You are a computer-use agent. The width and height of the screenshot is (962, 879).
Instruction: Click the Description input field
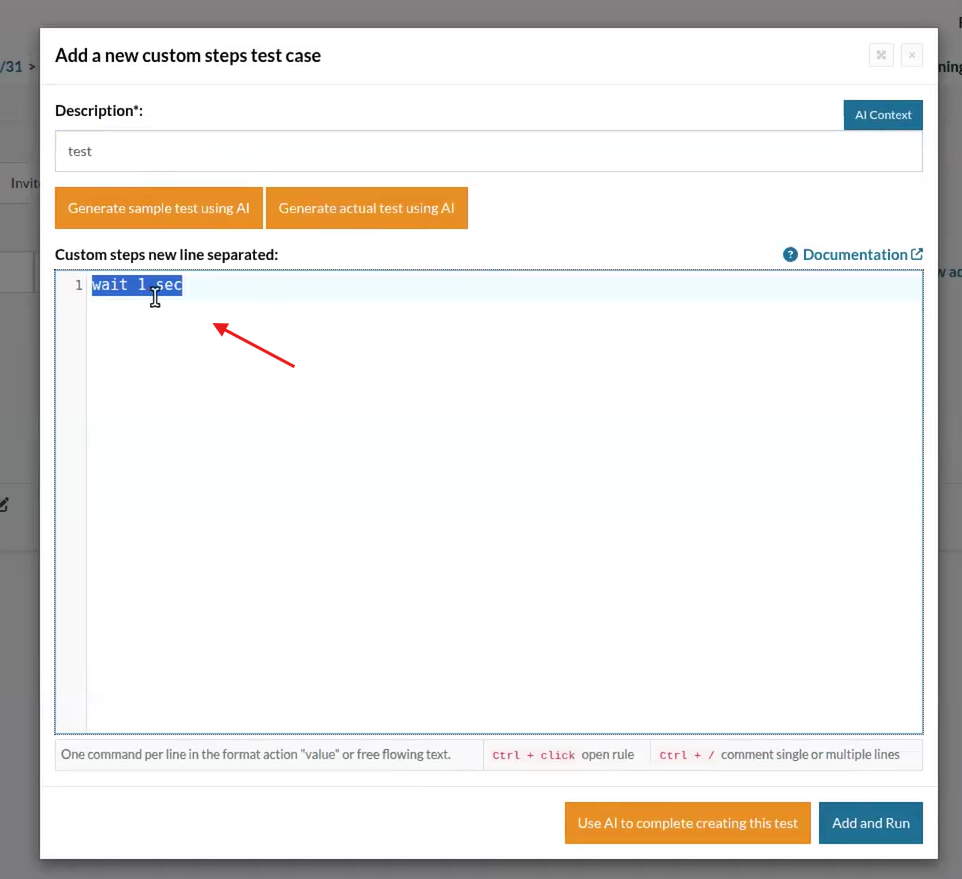pyautogui.click(x=488, y=151)
